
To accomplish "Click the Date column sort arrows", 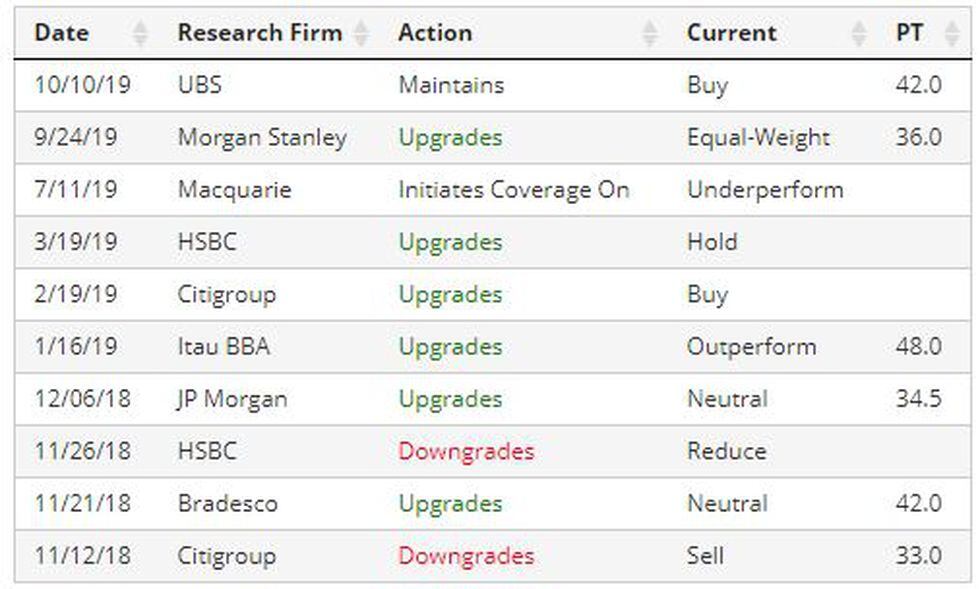I will coord(140,34).
